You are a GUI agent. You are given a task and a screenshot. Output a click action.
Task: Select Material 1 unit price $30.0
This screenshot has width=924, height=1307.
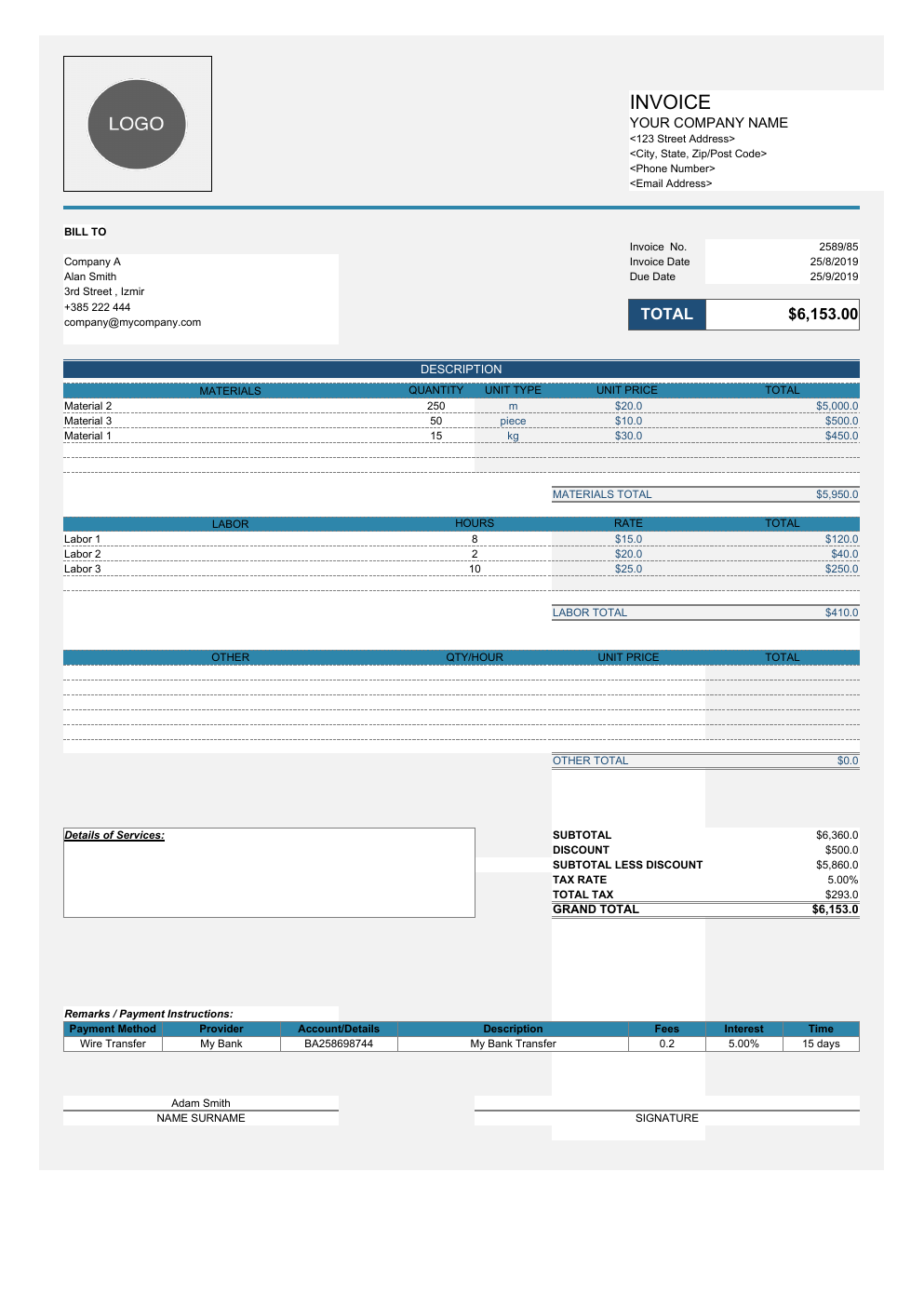point(628,436)
